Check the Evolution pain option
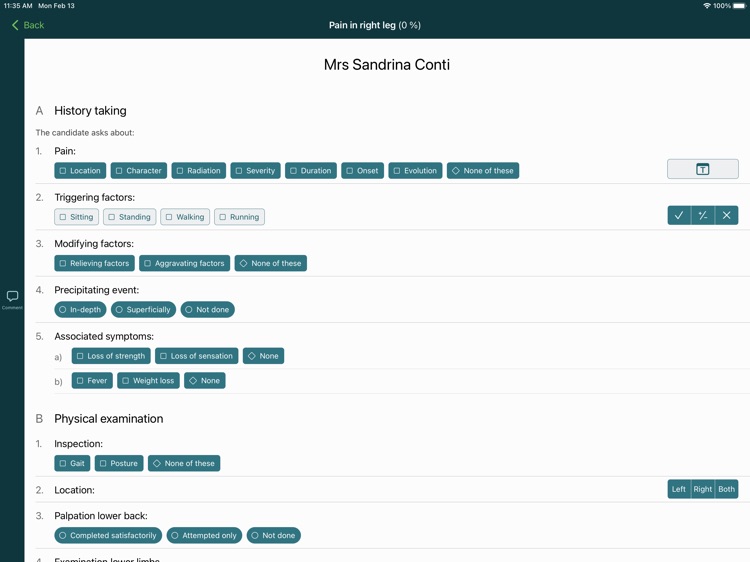Screen dimensions: 750x562 point(415,171)
